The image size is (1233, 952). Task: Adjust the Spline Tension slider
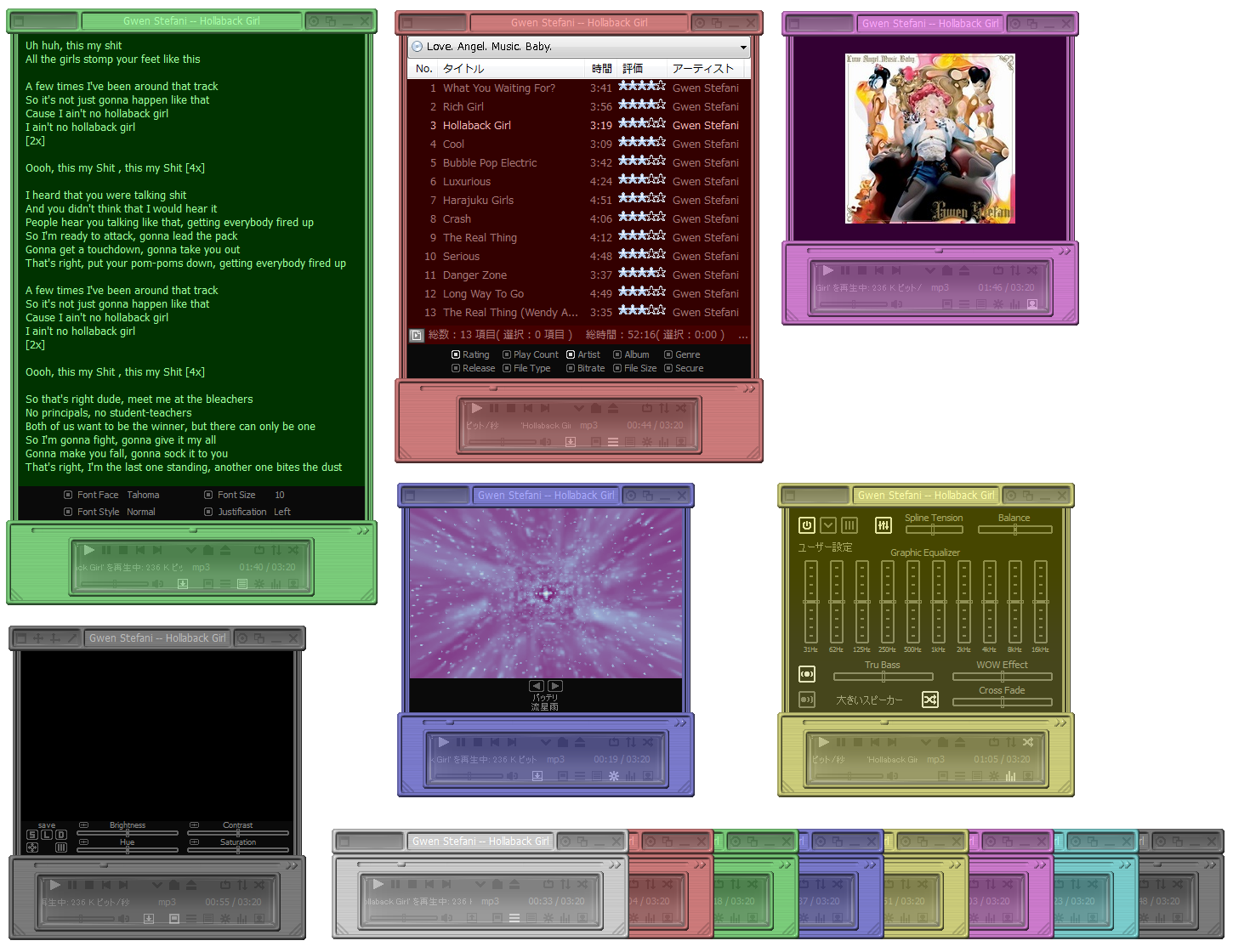934,530
